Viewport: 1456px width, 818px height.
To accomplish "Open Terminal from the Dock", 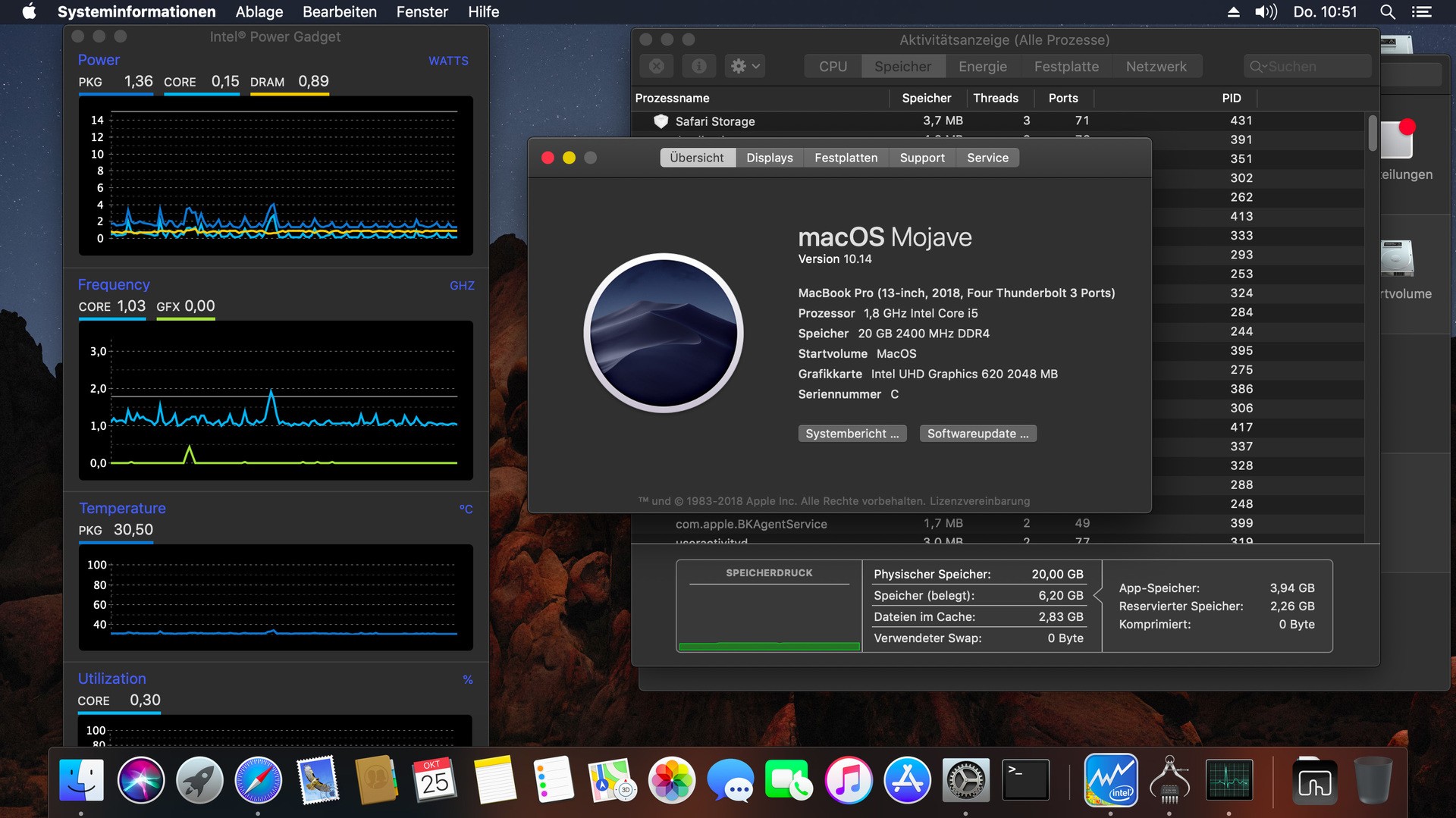I will (1025, 780).
